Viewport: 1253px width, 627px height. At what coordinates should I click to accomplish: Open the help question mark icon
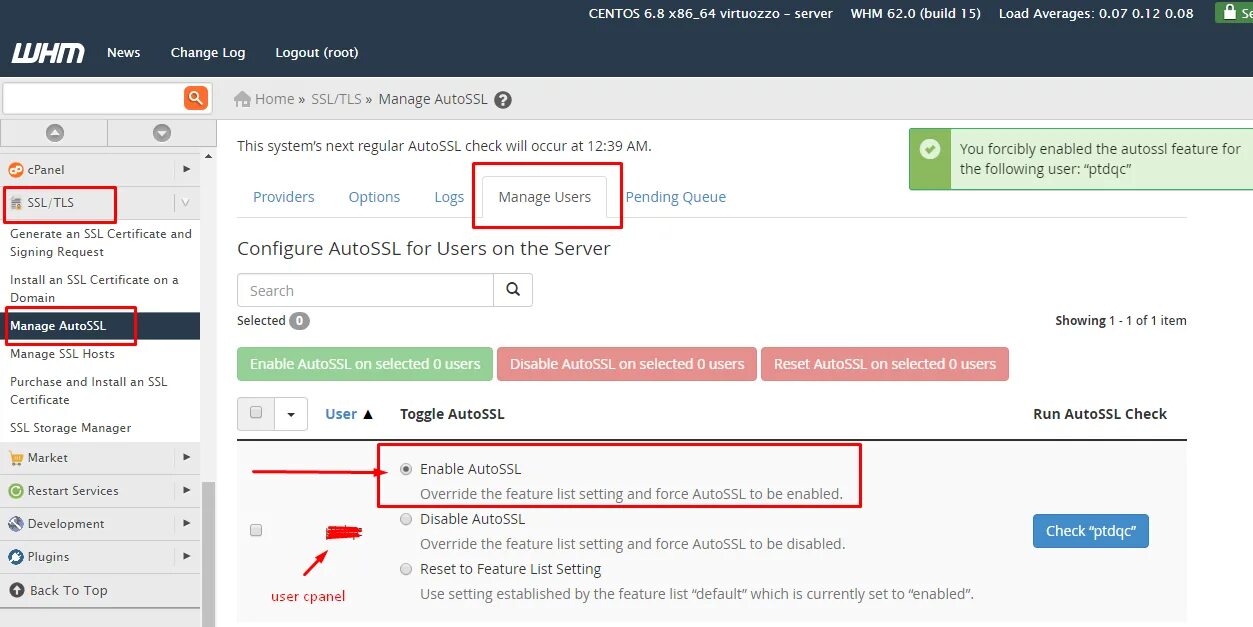tap(503, 100)
